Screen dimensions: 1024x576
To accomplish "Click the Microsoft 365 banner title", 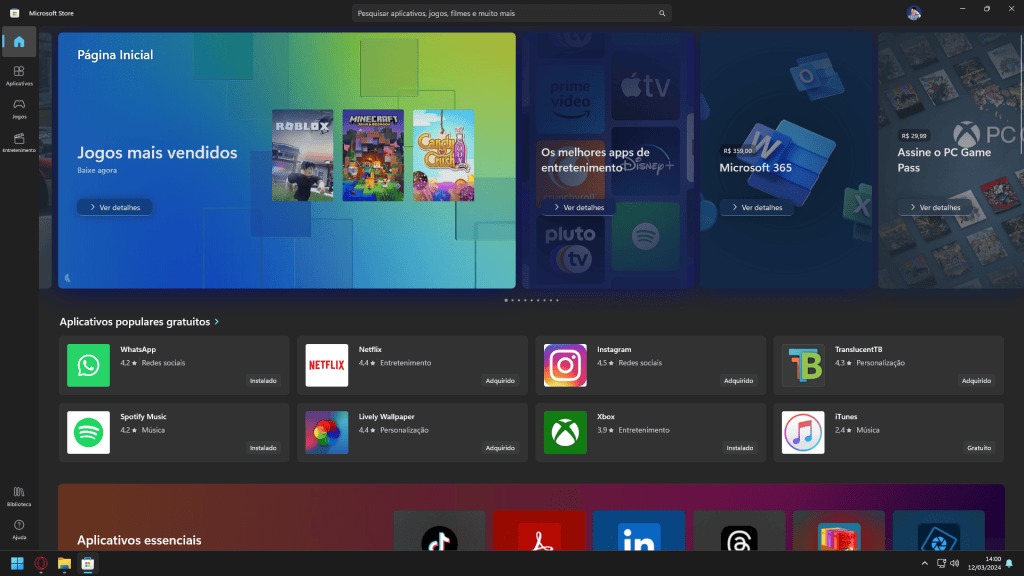I will point(755,168).
